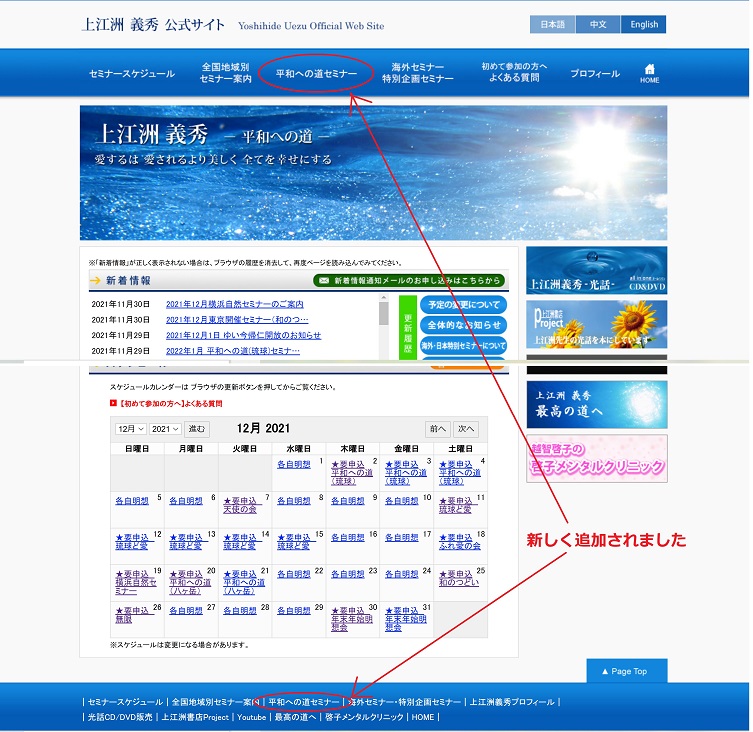Viewport: 753px width, 732px height.
Task: Click footer link セミナースケジュール
Action: (x=125, y=702)
